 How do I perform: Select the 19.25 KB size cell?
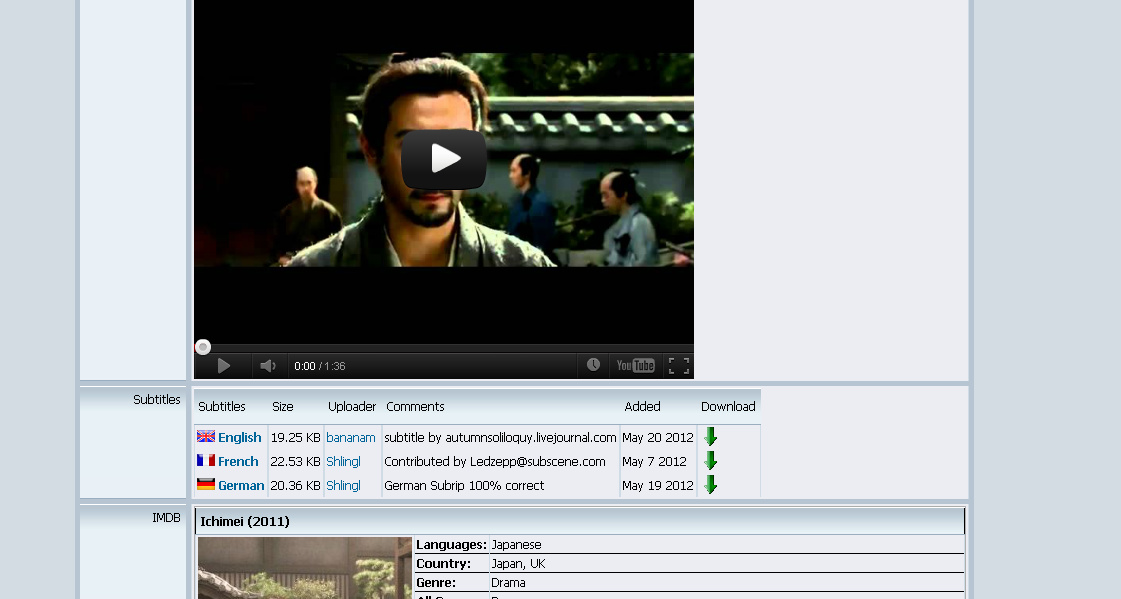pos(295,437)
